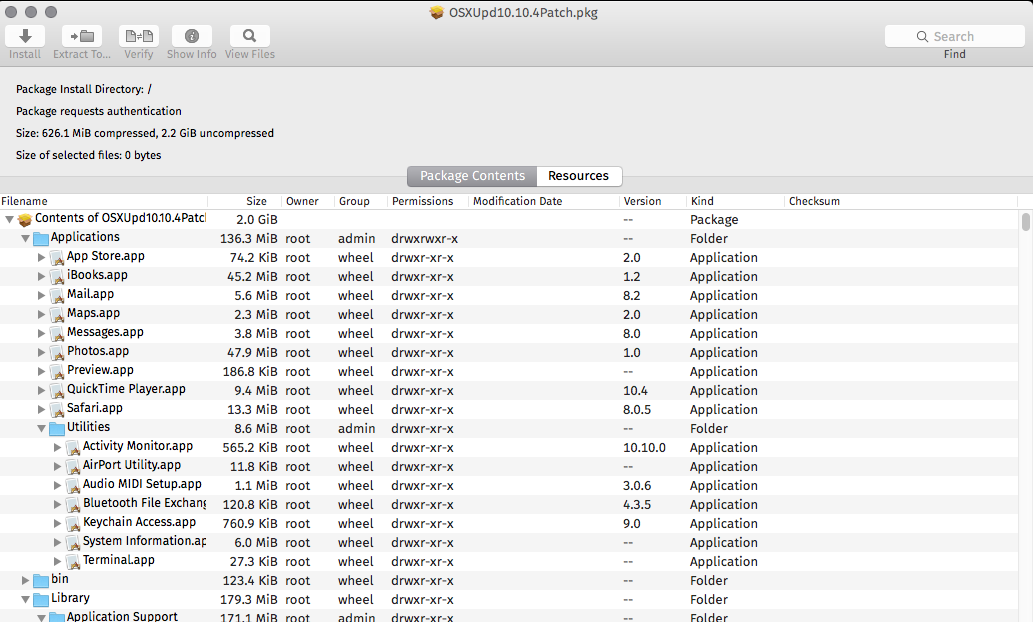This screenshot has height=622, width=1033.
Task: Collapse the Library folder
Action: coord(25,600)
